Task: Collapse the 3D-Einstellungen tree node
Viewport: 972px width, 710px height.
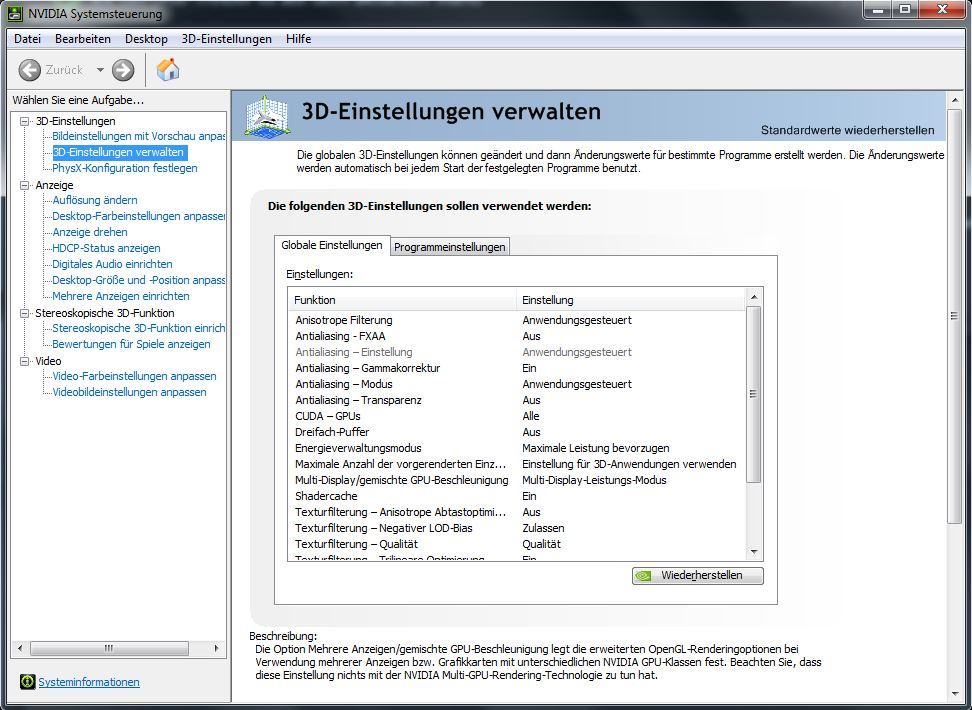Action: coord(25,121)
